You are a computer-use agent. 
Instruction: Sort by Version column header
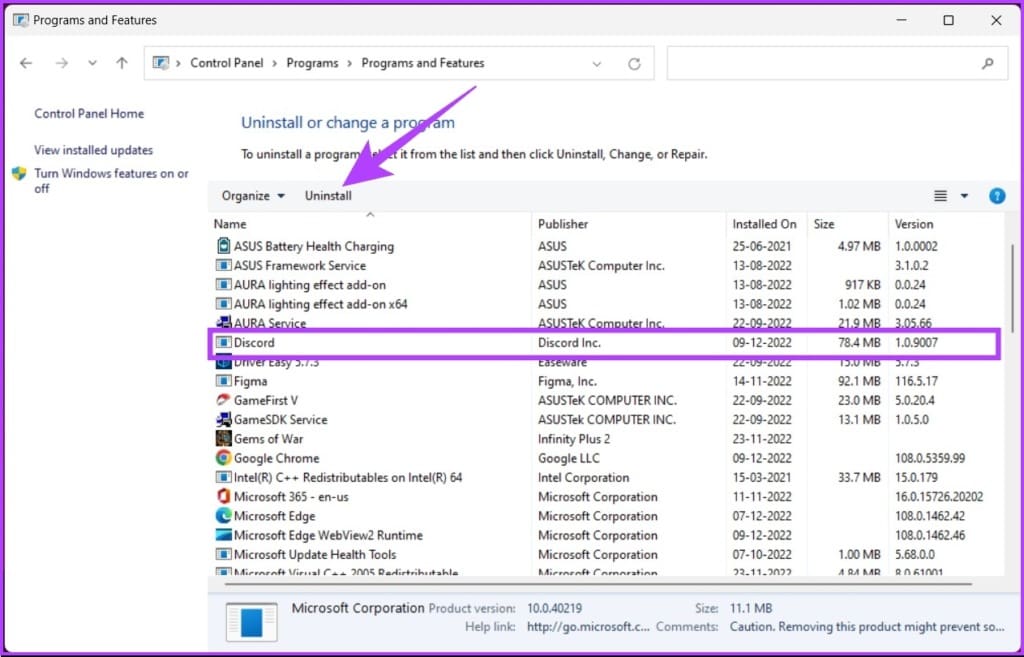[x=914, y=224]
